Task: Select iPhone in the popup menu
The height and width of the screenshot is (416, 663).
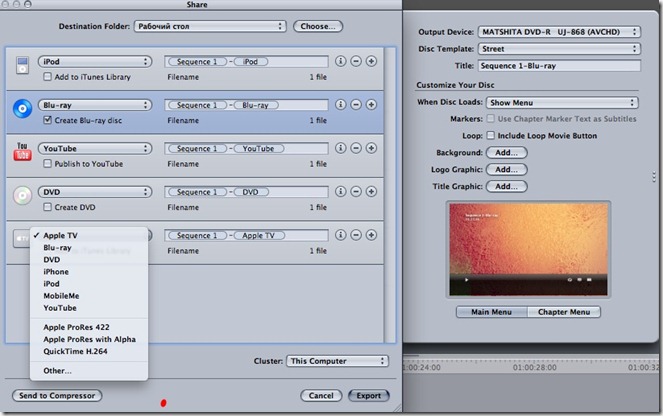Action: coord(89,272)
